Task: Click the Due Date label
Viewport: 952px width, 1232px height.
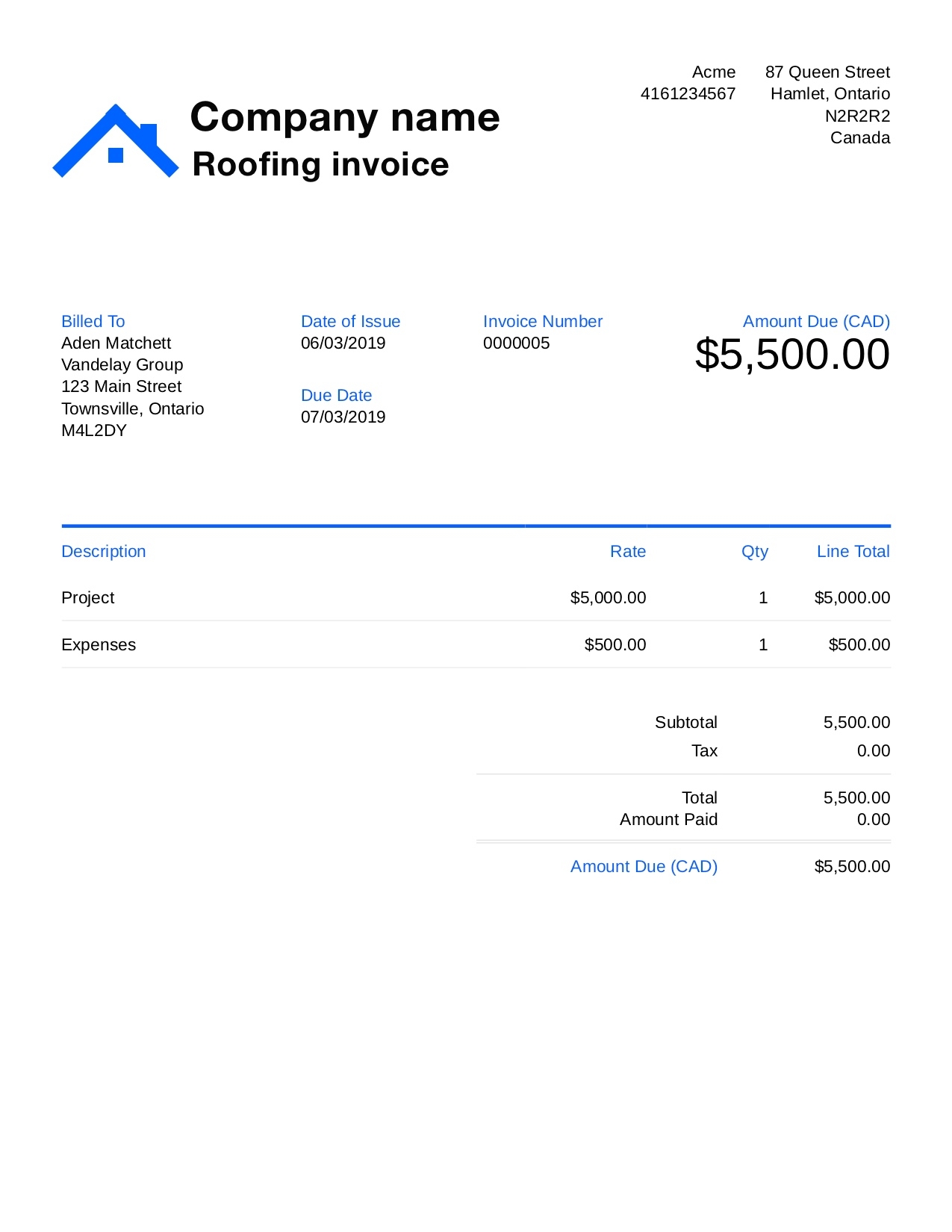Action: [x=336, y=395]
